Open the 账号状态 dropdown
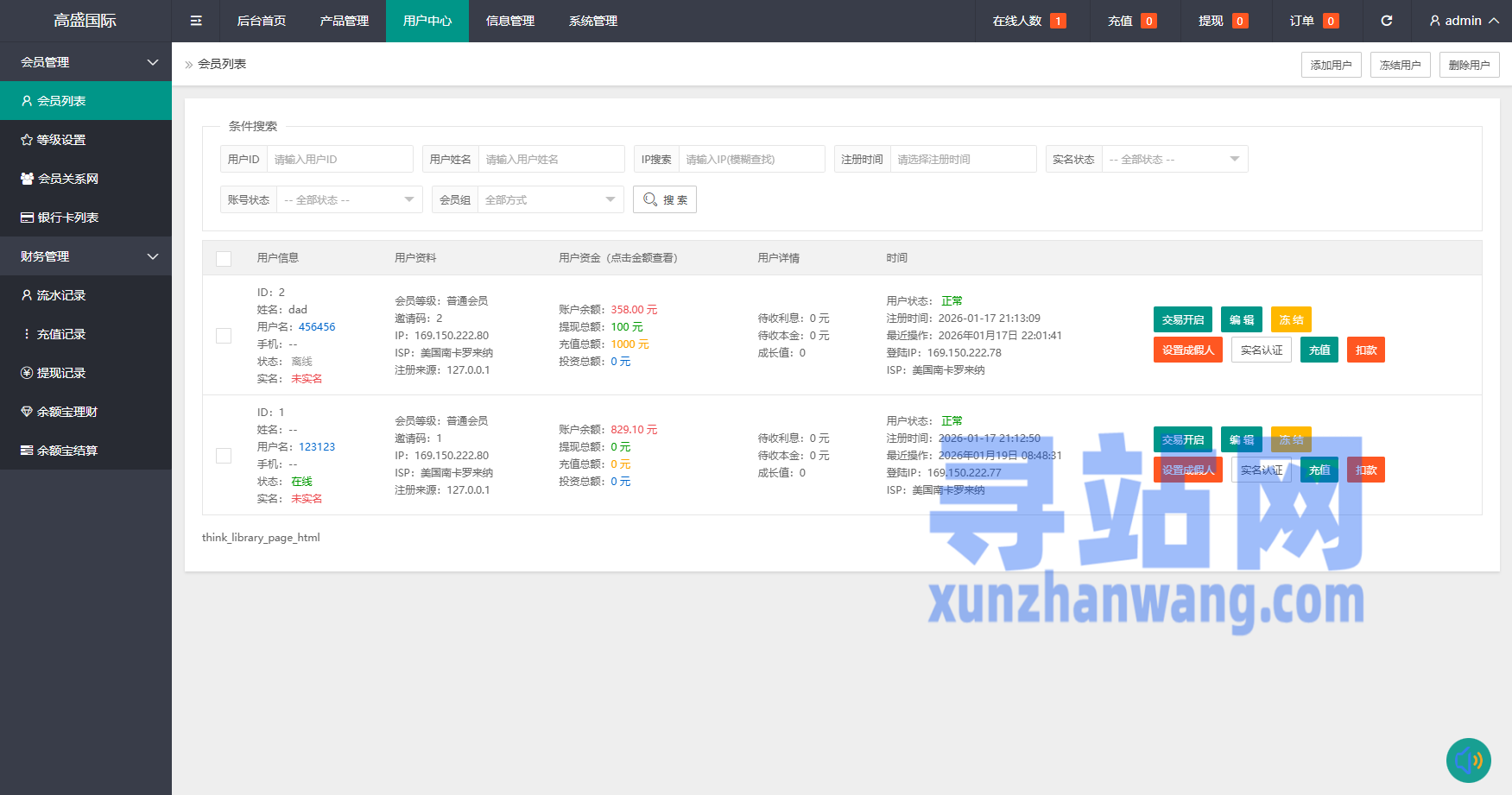This screenshot has width=1512, height=795. [x=349, y=200]
